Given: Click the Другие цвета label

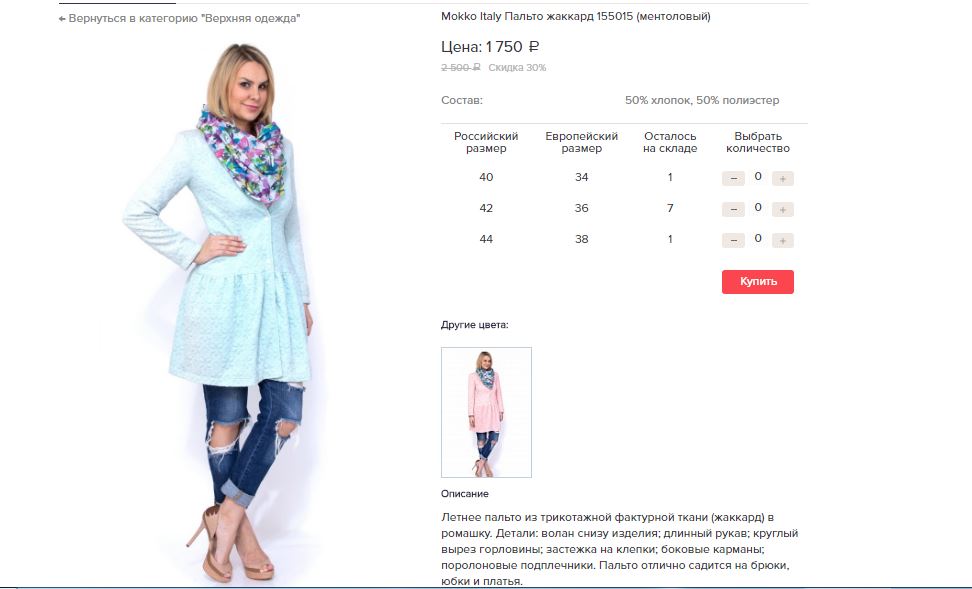Looking at the screenshot, I should pyautogui.click(x=474, y=325).
